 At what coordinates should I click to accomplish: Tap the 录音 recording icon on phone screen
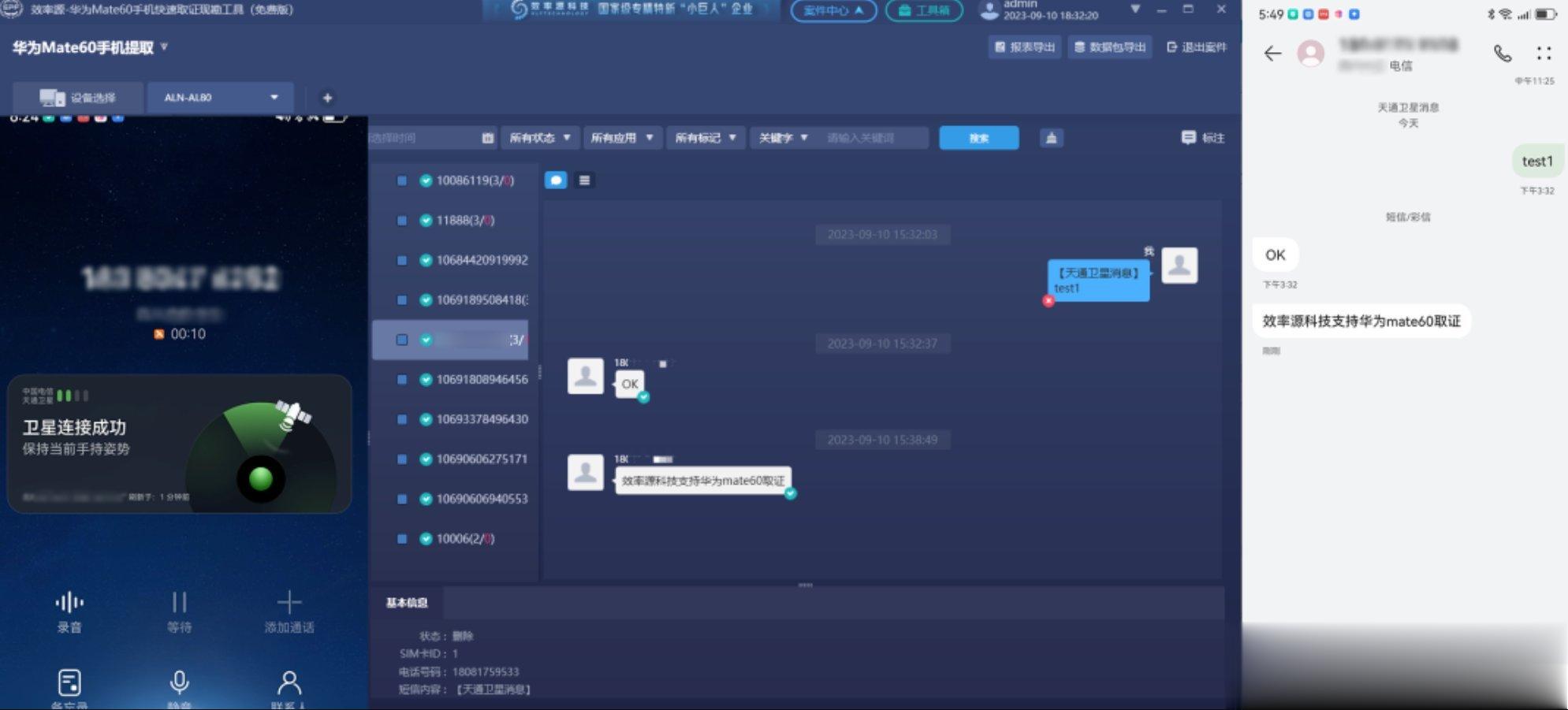click(x=69, y=603)
